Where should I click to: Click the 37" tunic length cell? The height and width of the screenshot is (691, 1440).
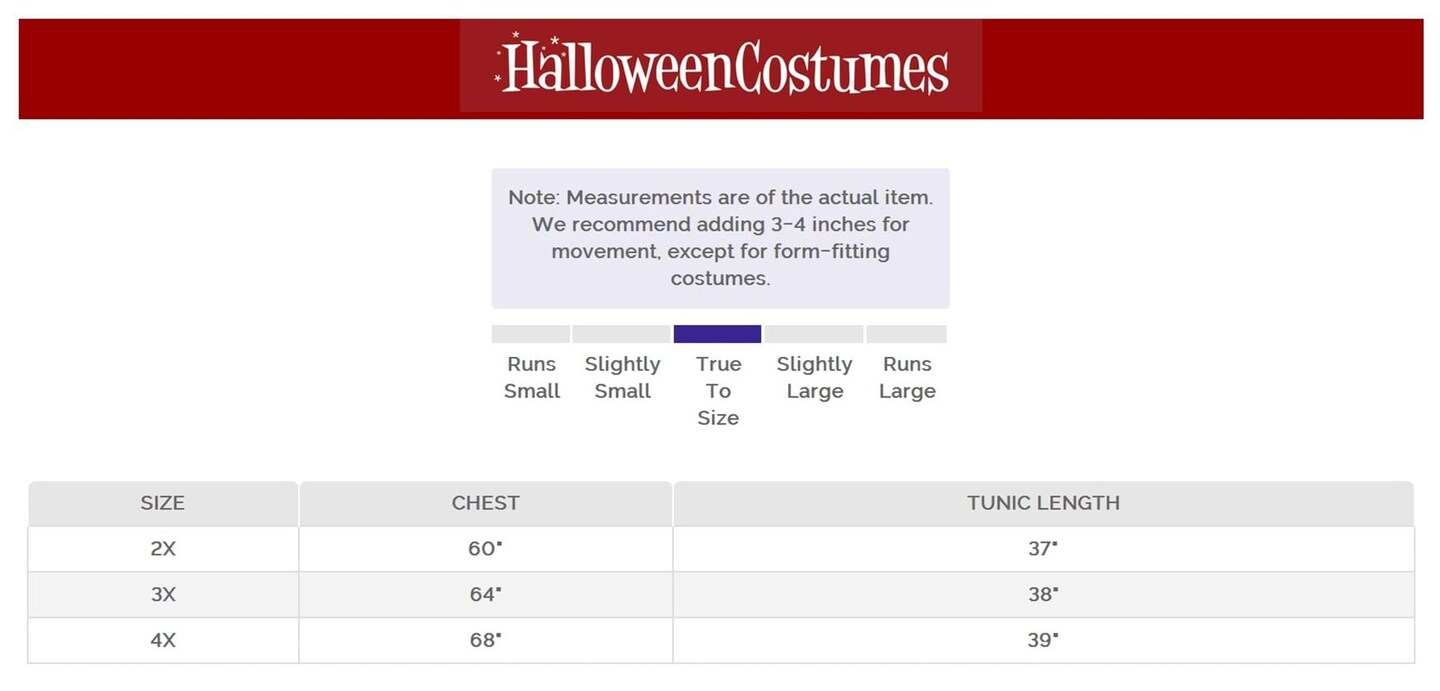pyautogui.click(x=1043, y=549)
